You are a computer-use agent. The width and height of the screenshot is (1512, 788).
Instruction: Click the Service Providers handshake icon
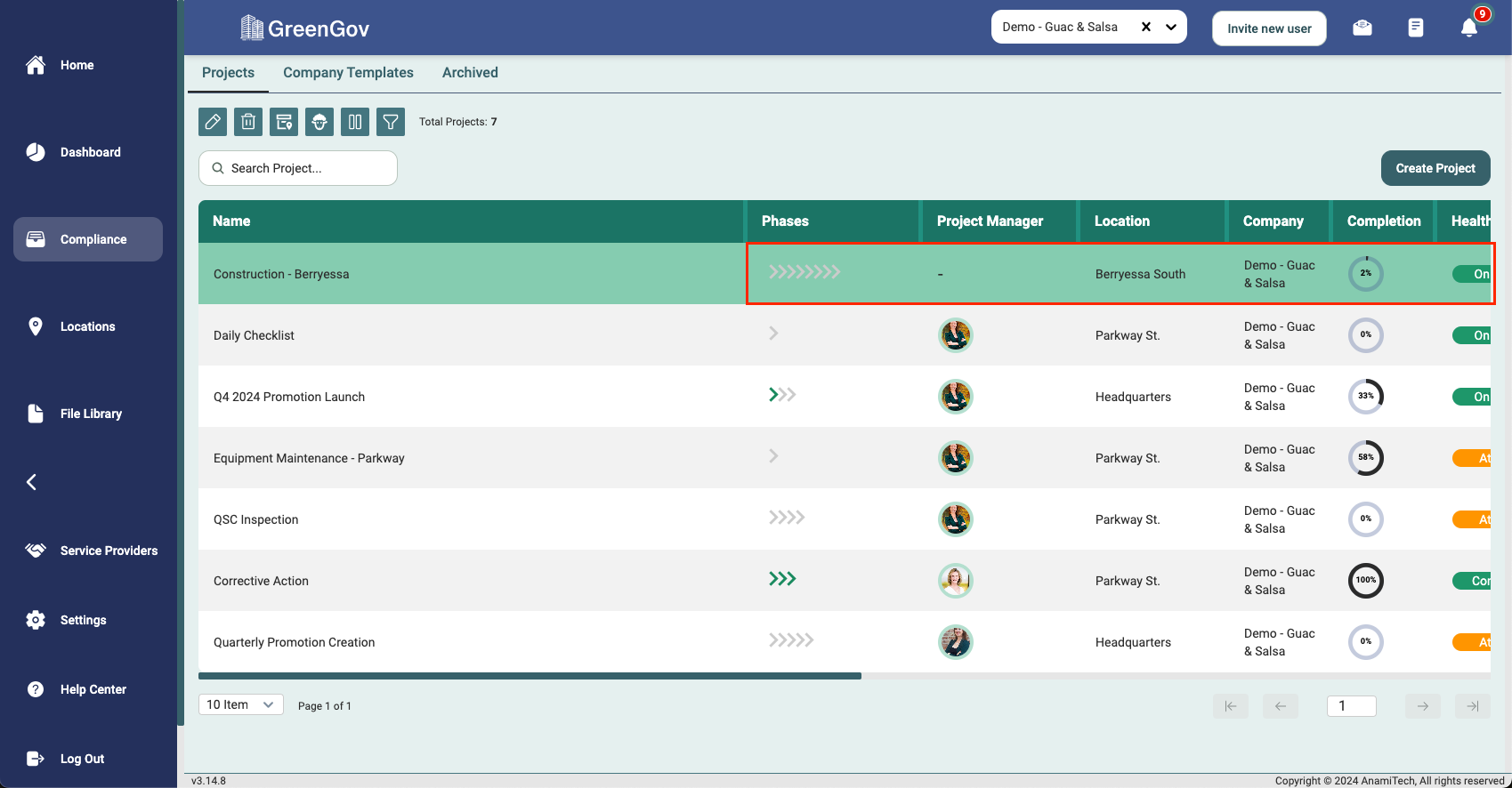[x=36, y=551]
